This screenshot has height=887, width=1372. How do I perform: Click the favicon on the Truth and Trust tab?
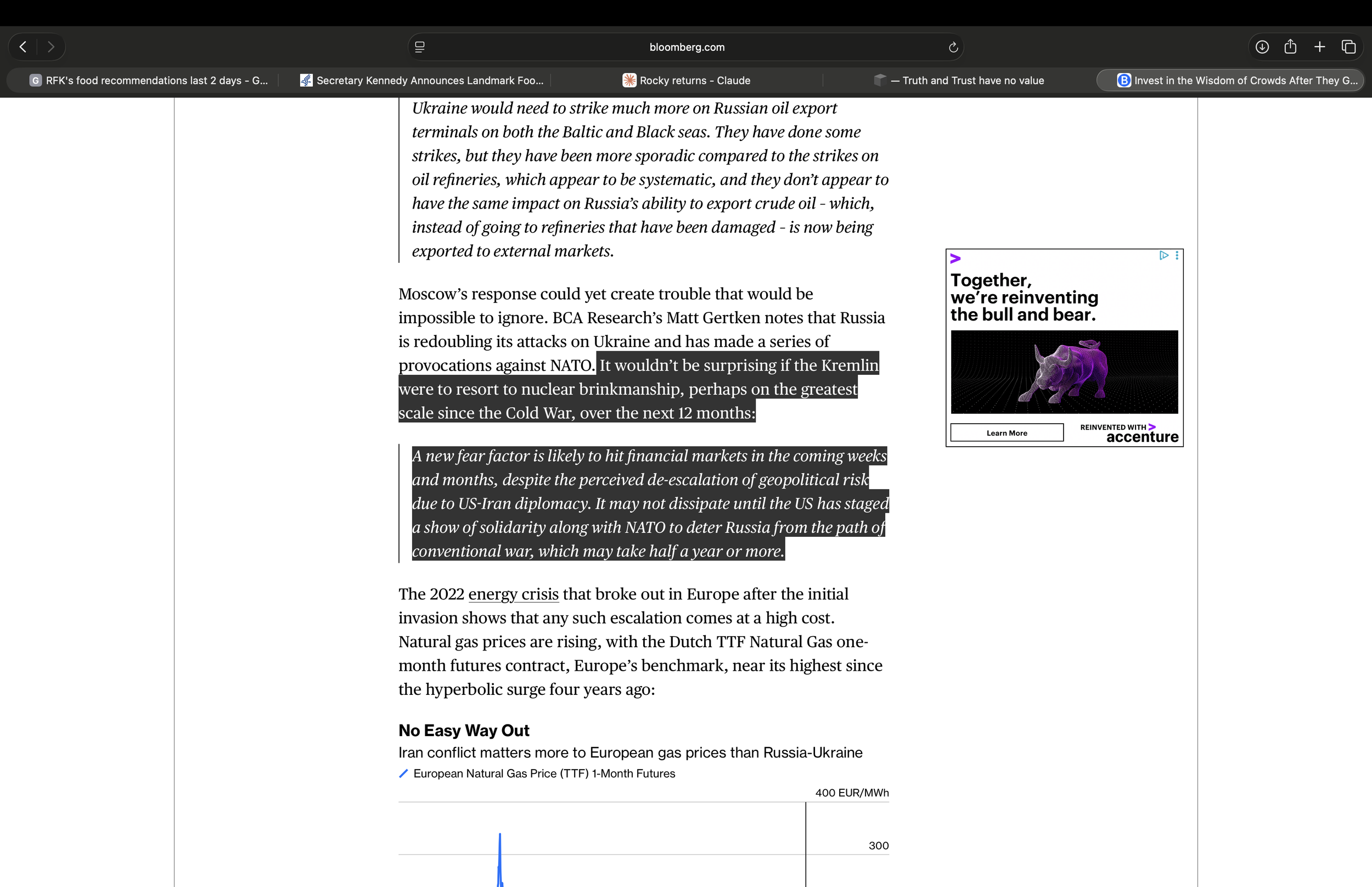(879, 80)
